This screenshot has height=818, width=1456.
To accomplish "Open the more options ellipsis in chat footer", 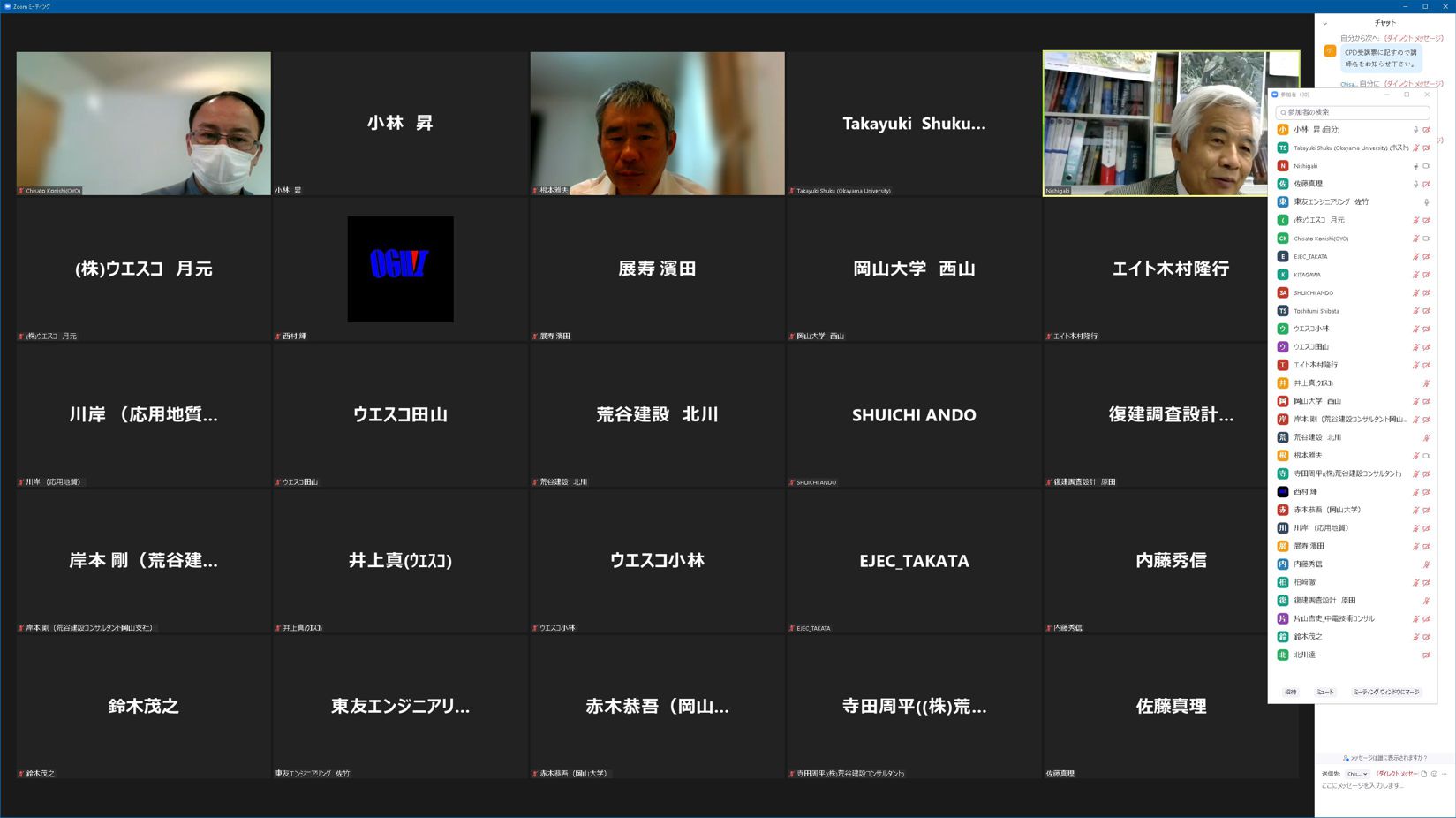I will point(1445,774).
